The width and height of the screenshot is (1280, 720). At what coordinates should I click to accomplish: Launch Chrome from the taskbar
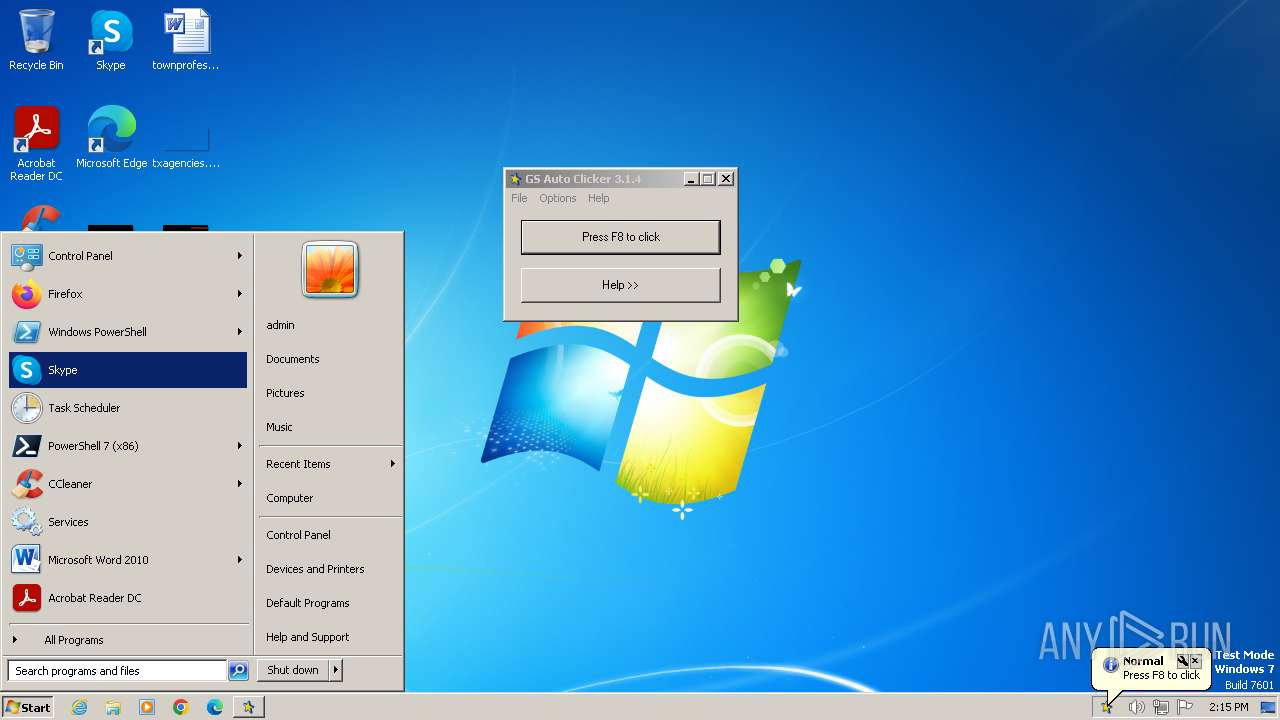point(181,707)
